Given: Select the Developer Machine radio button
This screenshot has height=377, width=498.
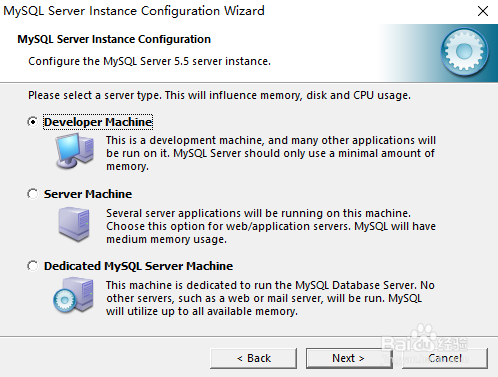Looking at the screenshot, I should click(33, 122).
